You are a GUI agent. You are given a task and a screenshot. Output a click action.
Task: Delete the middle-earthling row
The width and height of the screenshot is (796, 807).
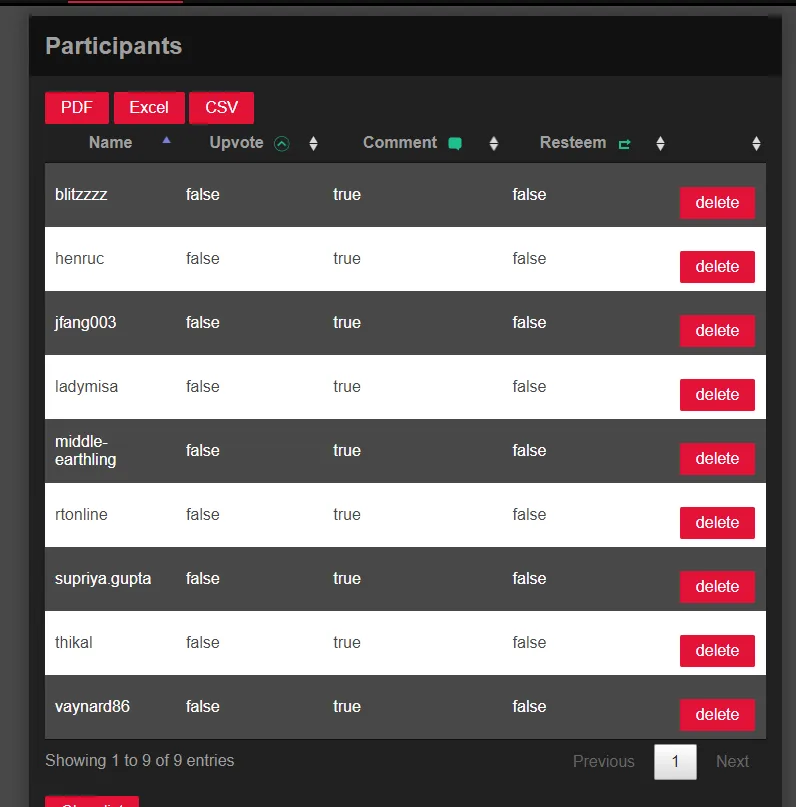click(x=717, y=459)
